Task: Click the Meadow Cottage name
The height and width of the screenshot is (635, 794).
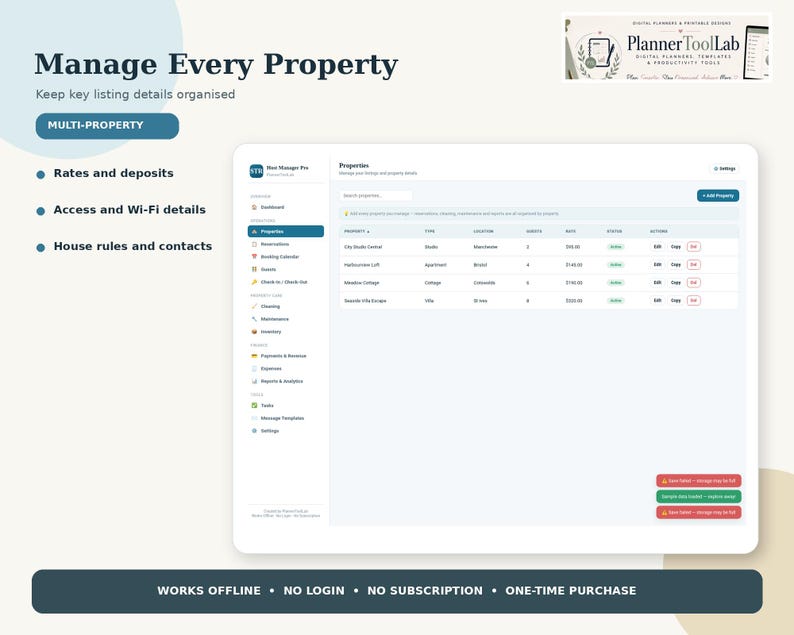Action: pos(362,283)
